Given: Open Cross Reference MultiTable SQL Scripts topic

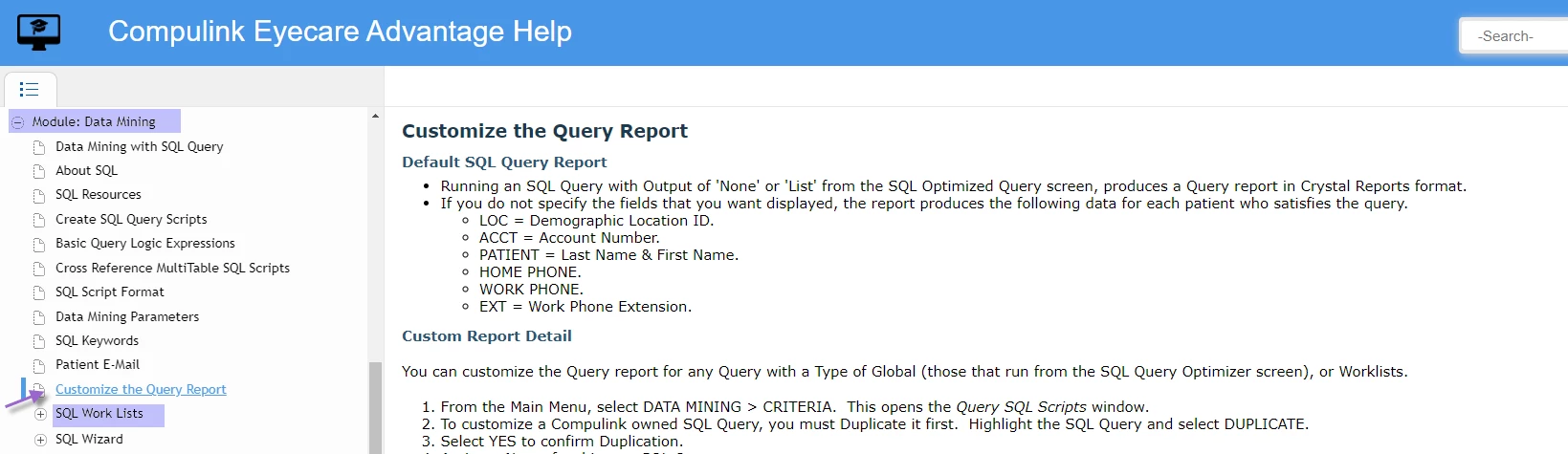Looking at the screenshot, I should (x=172, y=268).
